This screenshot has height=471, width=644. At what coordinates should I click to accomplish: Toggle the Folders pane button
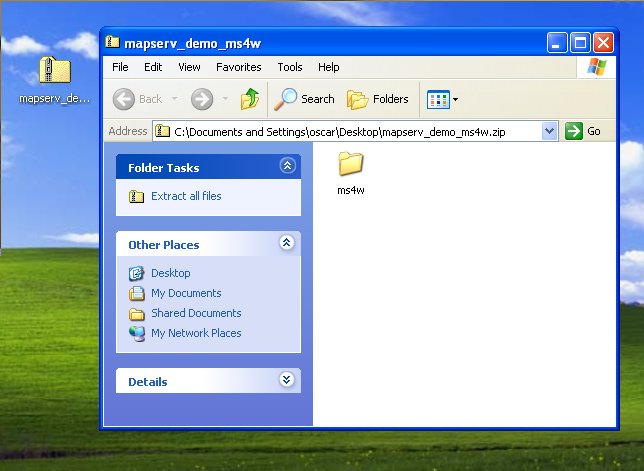[378, 99]
